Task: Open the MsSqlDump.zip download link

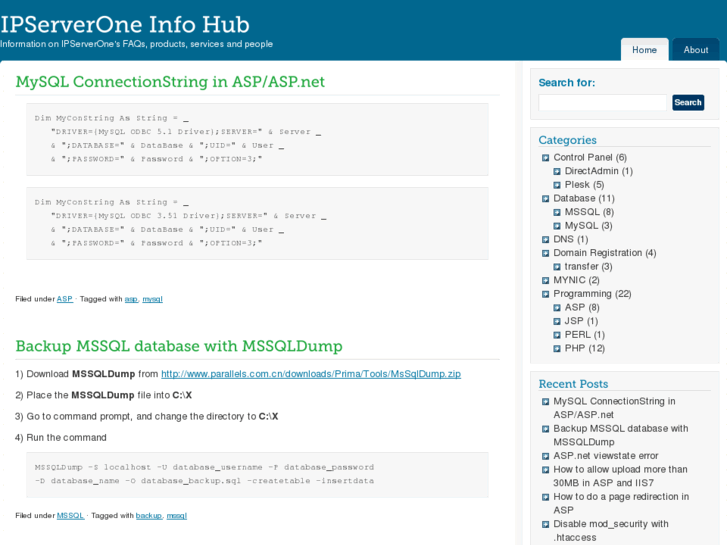Action: 310,374
